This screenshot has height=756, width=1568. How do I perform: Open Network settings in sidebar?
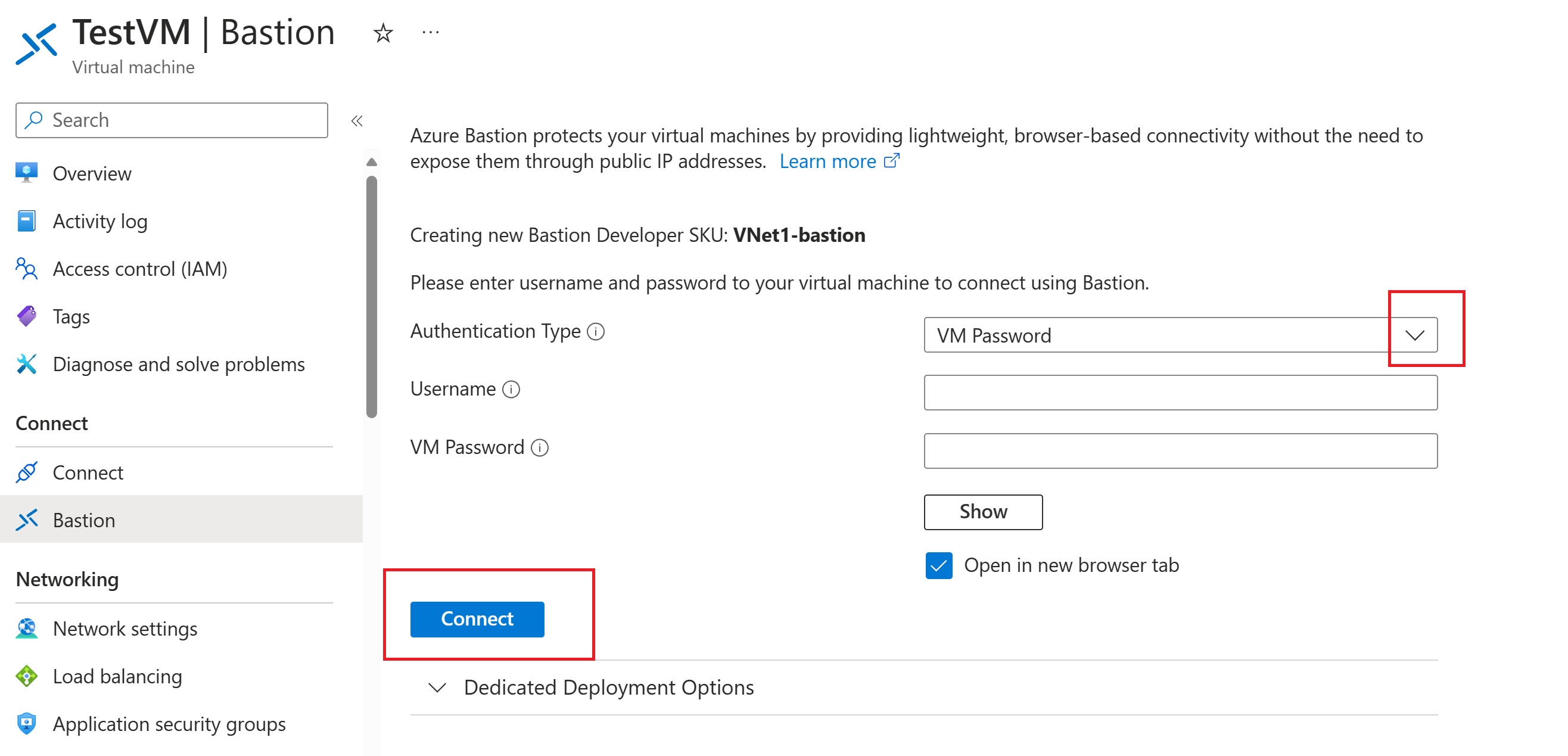click(x=107, y=629)
